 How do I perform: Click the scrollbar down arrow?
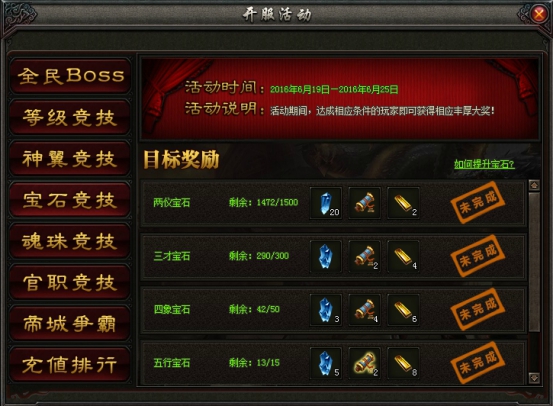pyautogui.click(x=534, y=378)
